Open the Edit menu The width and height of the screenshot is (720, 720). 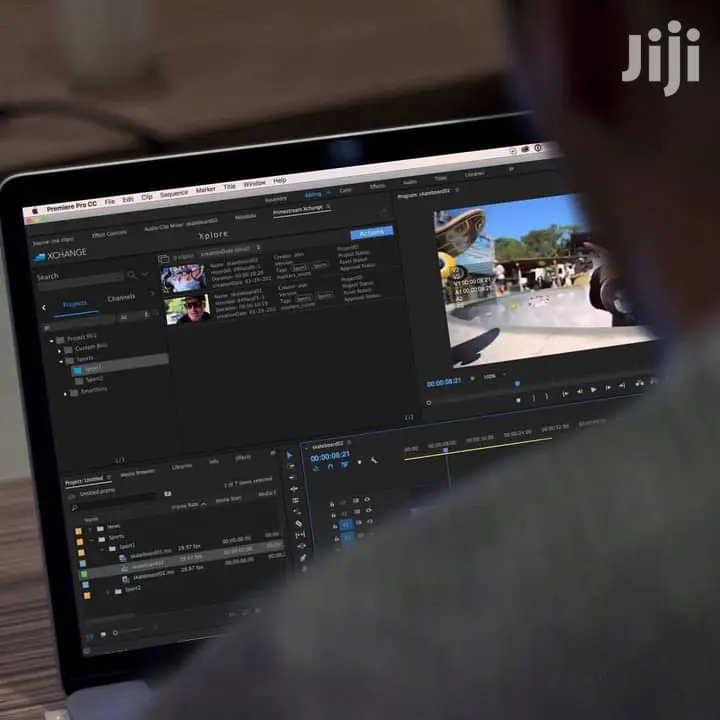(128, 199)
